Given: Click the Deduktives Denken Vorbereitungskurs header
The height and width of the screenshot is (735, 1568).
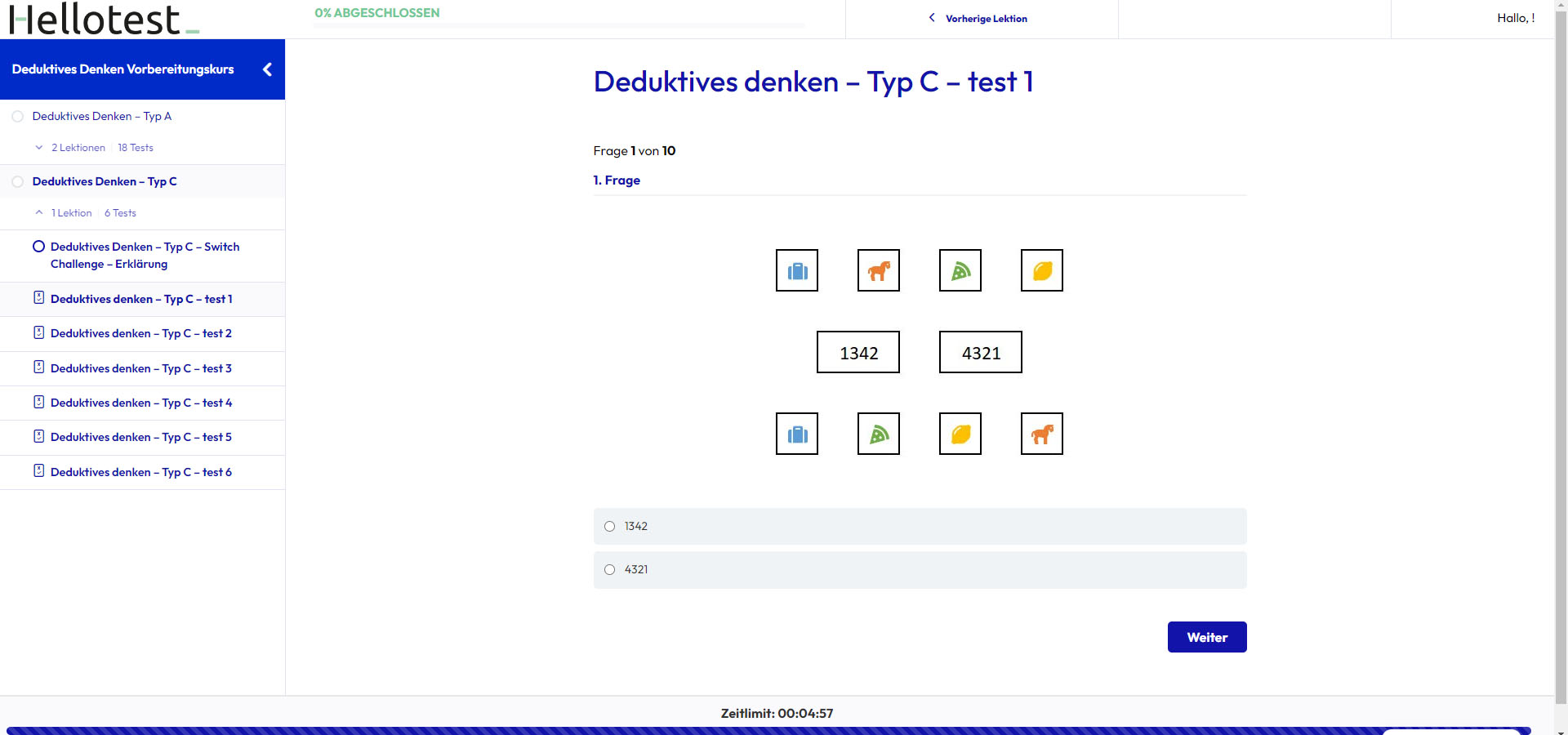Looking at the screenshot, I should 122,69.
